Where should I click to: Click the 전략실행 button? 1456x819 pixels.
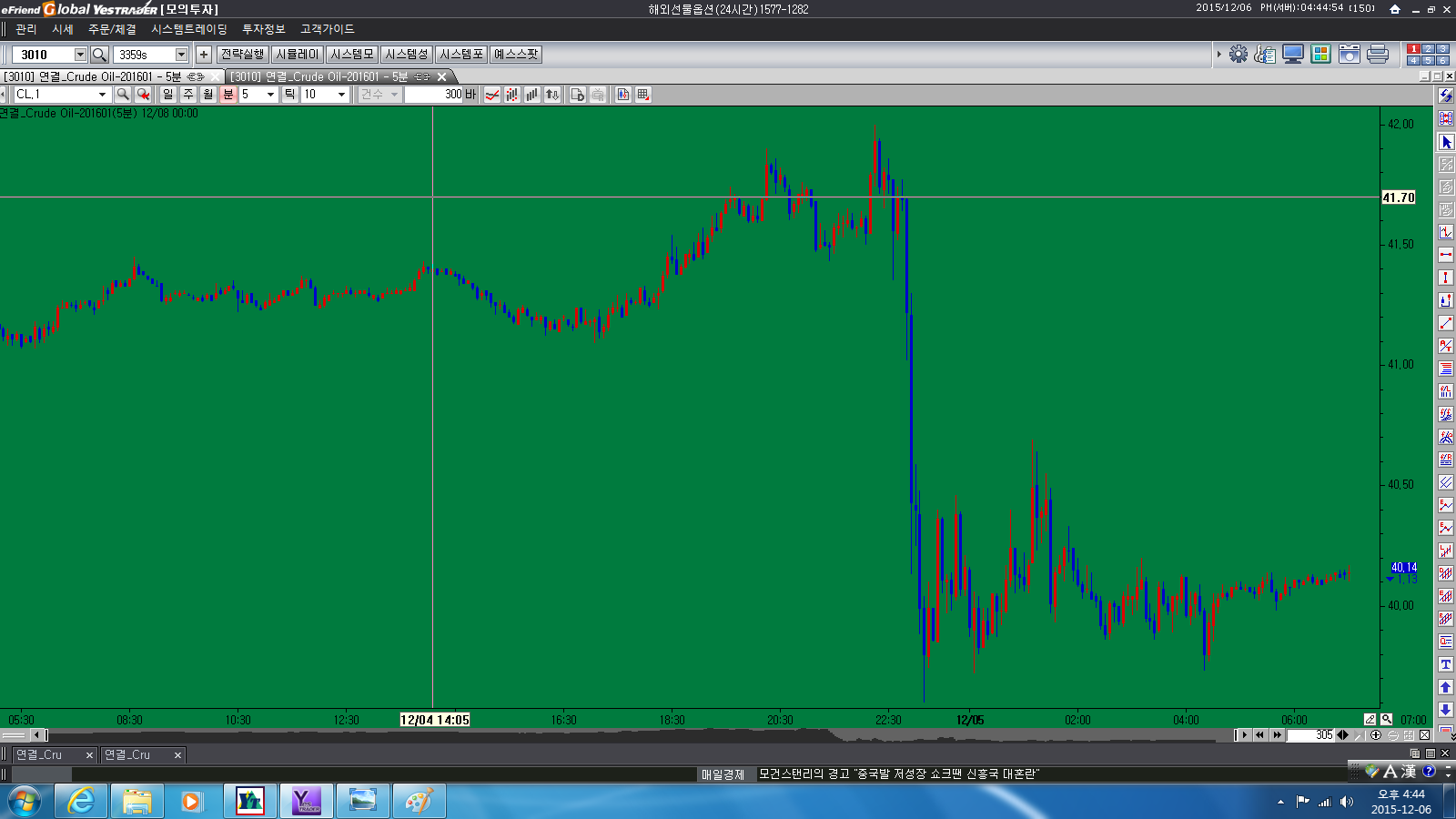tap(242, 55)
